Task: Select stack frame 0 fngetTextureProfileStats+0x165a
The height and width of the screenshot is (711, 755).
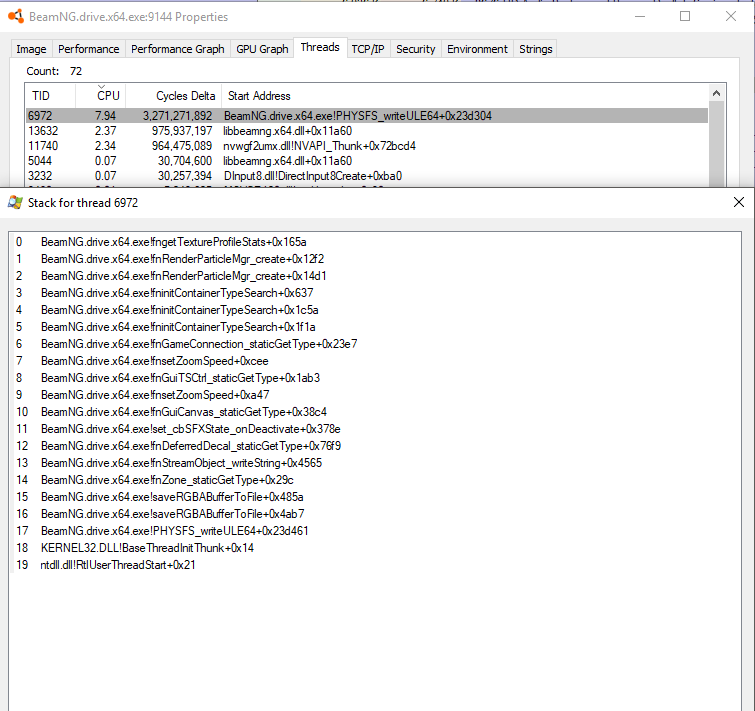Action: [375, 242]
